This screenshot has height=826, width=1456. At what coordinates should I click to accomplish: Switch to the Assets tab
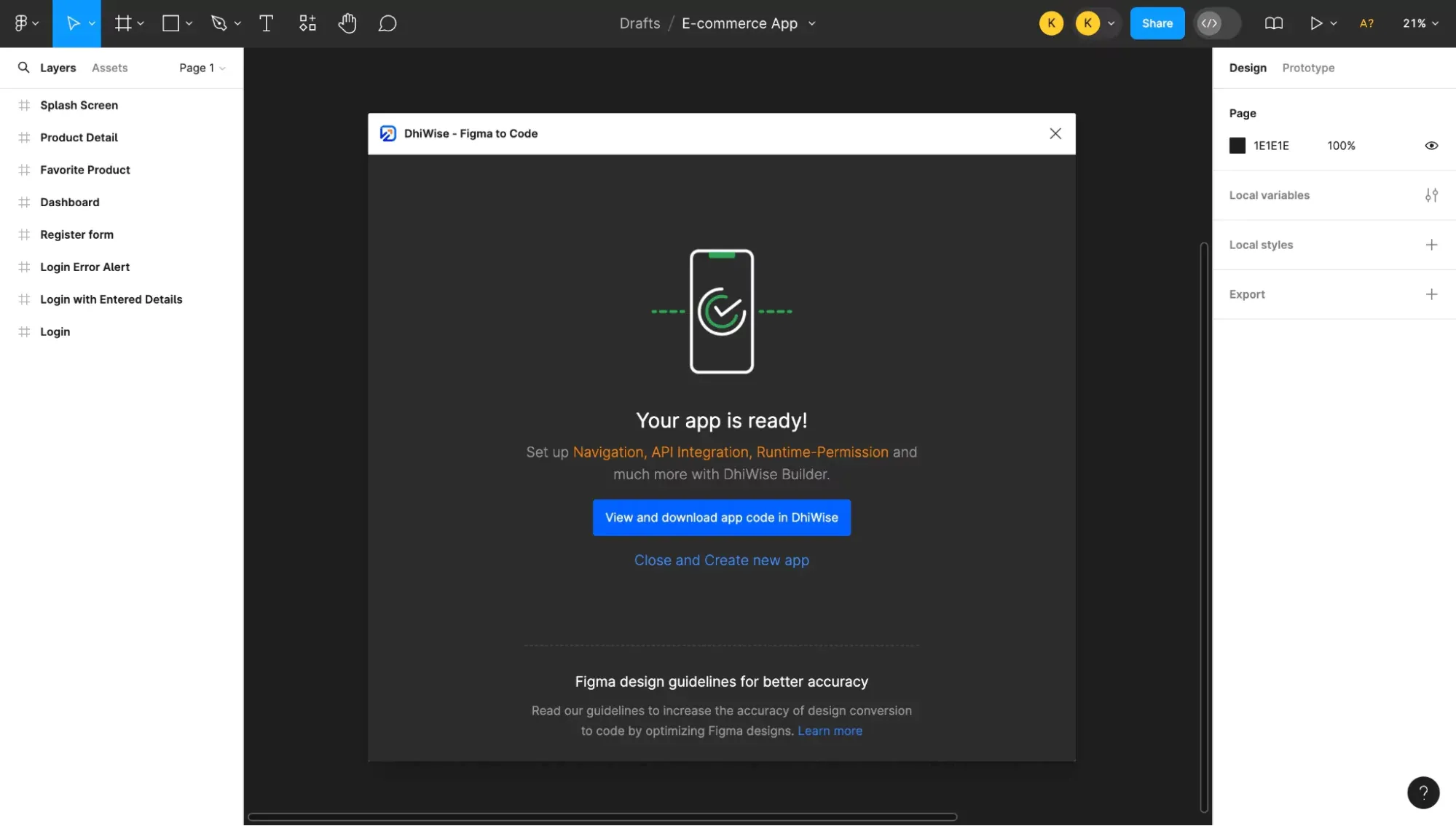click(x=109, y=67)
